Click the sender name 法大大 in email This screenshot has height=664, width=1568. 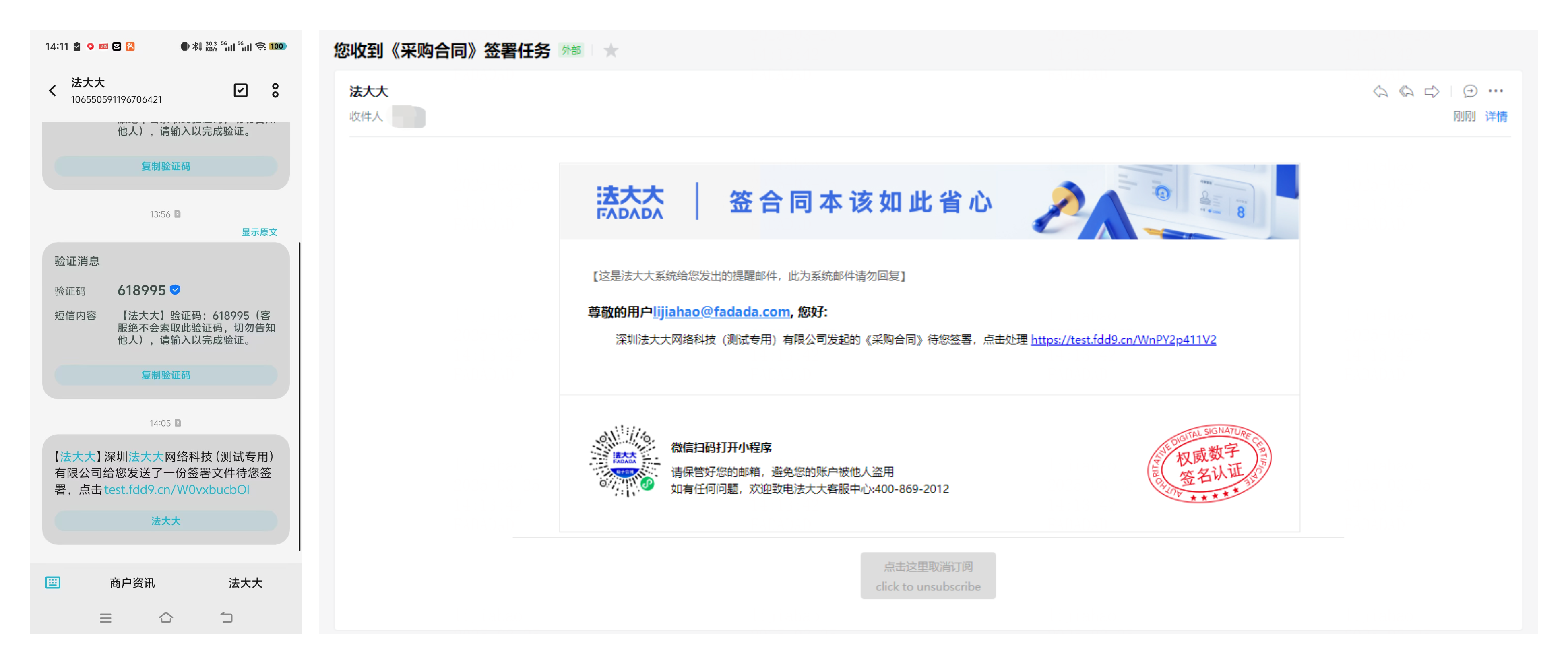click(368, 91)
